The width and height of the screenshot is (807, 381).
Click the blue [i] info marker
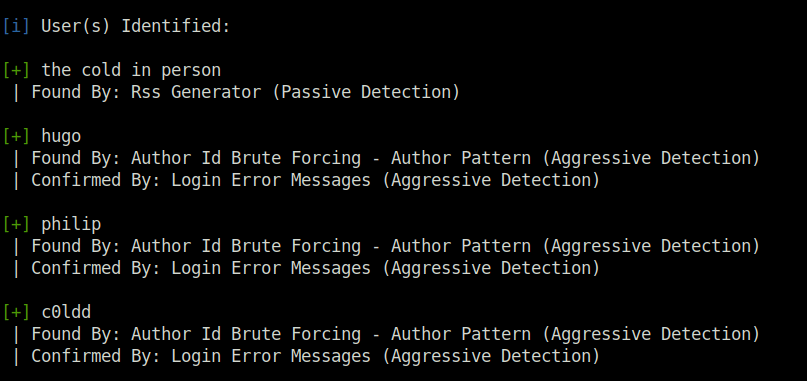16,26
